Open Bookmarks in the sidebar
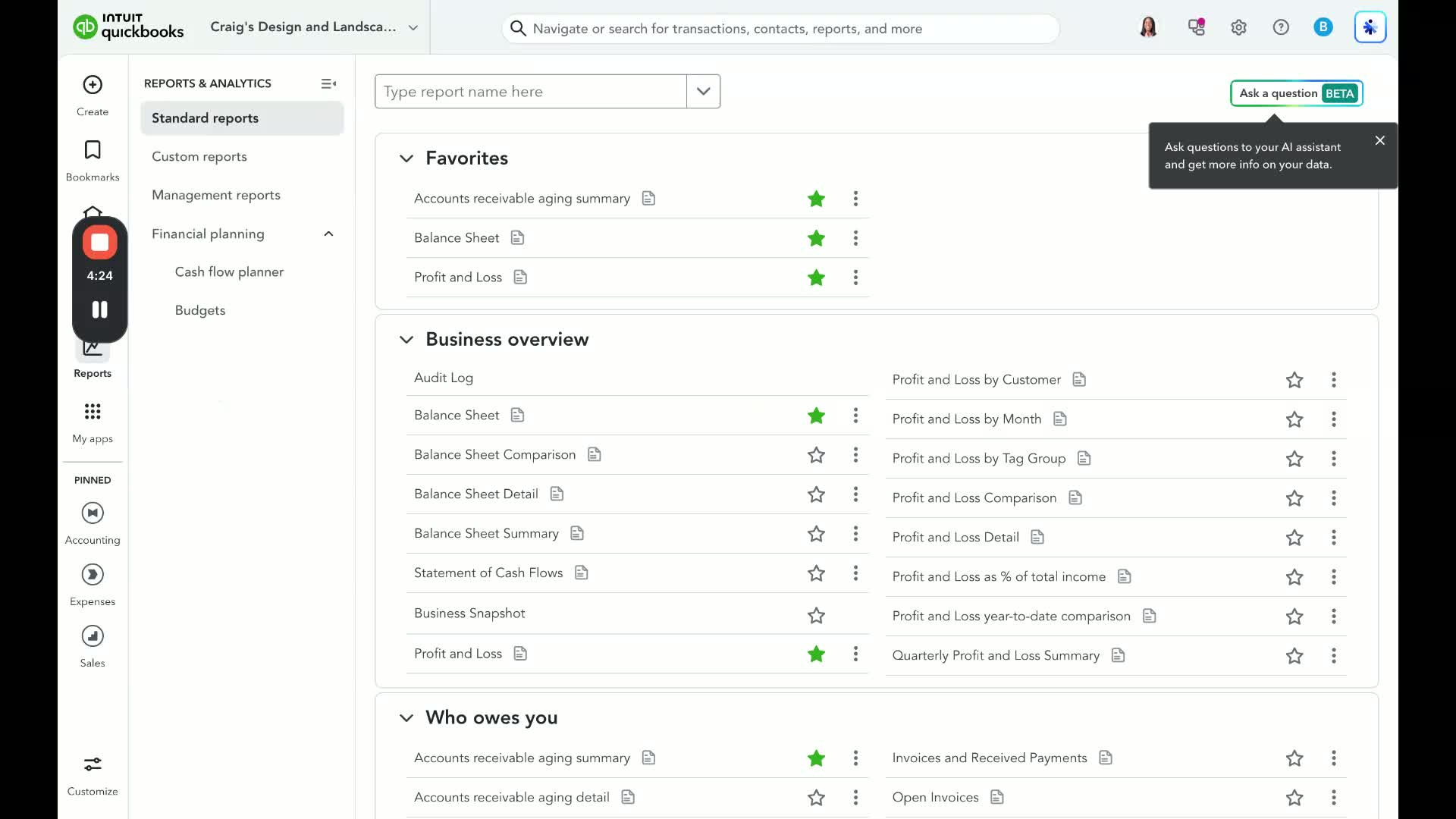Image resolution: width=1456 pixels, height=819 pixels. click(93, 150)
